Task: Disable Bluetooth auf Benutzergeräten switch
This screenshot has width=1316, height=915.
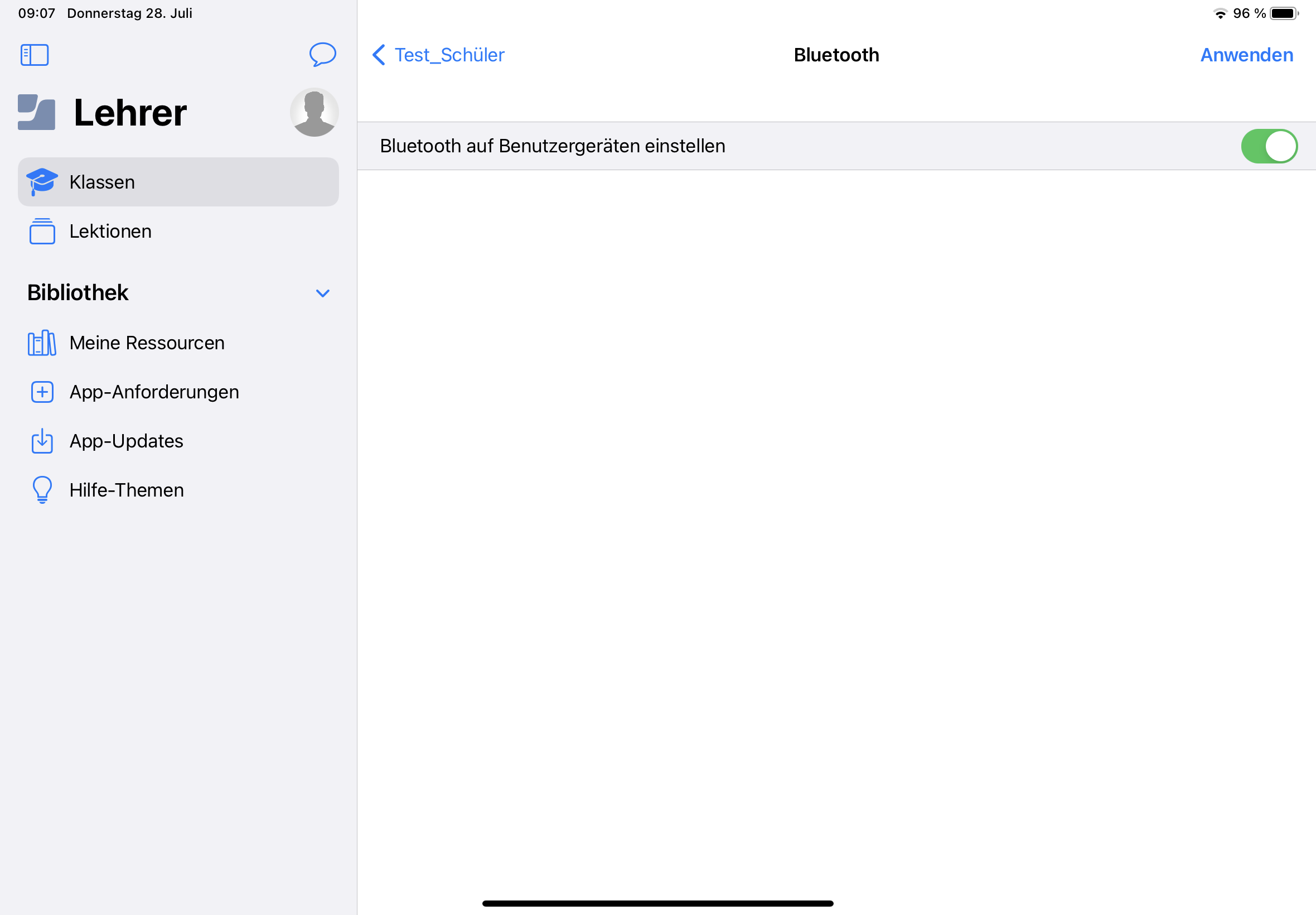Action: click(x=1269, y=146)
